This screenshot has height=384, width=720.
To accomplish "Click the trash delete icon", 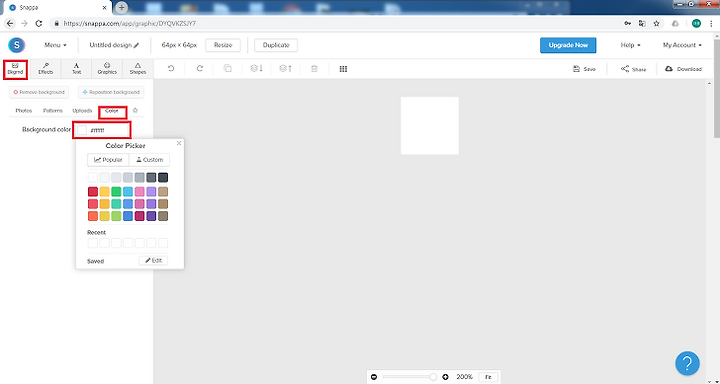I will [314, 69].
